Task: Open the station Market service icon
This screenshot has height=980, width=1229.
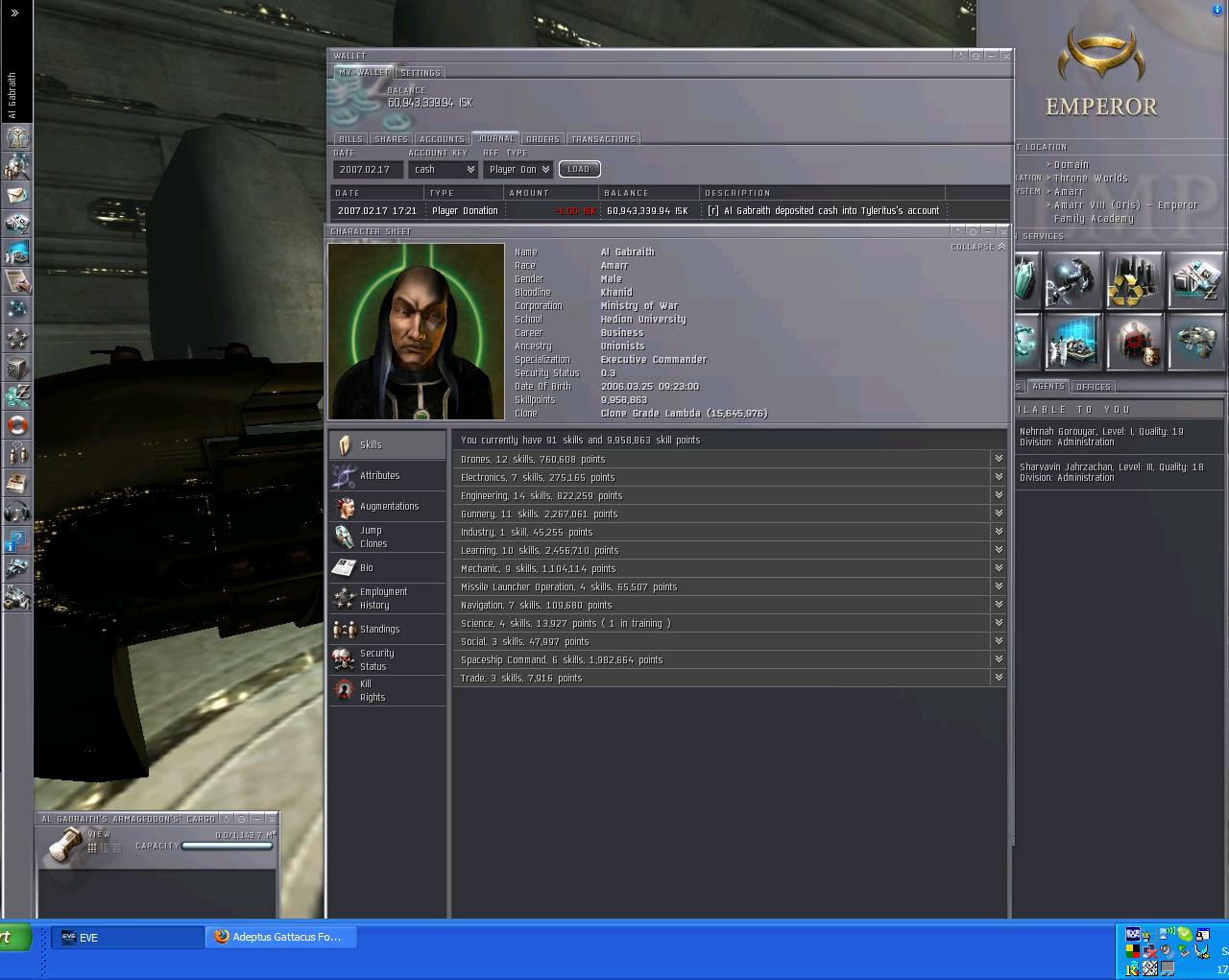Action: 1196,280
